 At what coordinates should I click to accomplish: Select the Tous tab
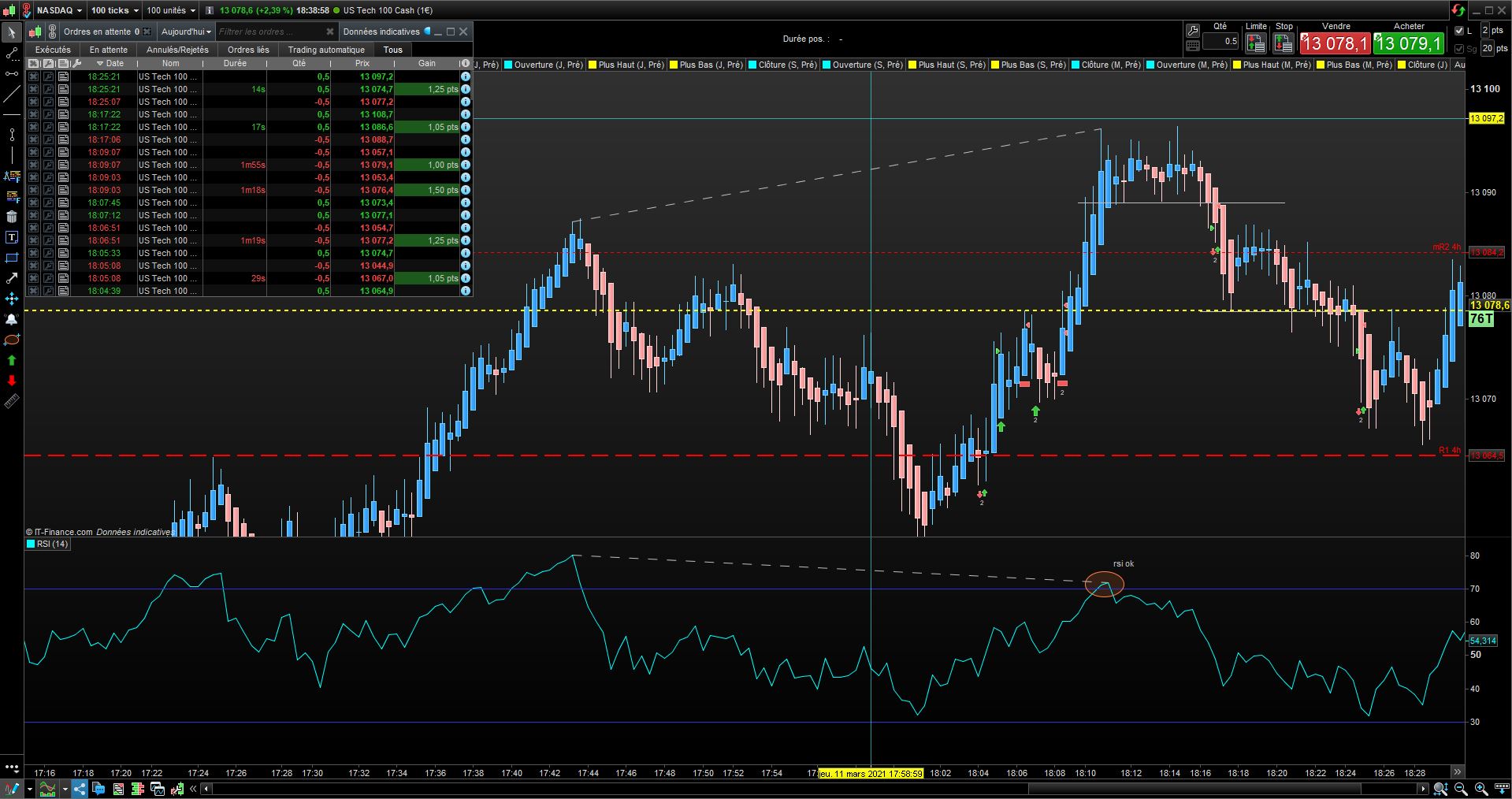tap(392, 50)
